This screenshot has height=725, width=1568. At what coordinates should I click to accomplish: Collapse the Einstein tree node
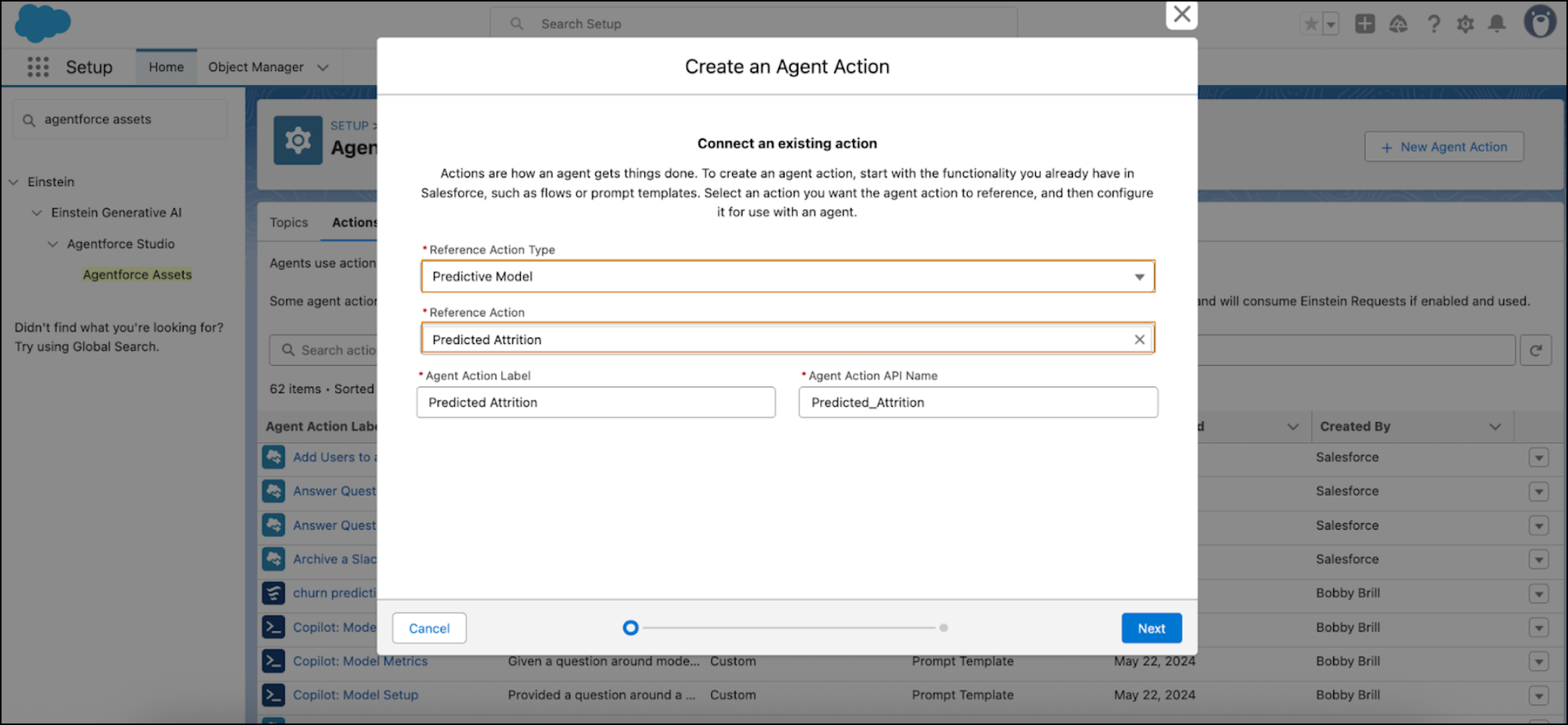[13, 182]
